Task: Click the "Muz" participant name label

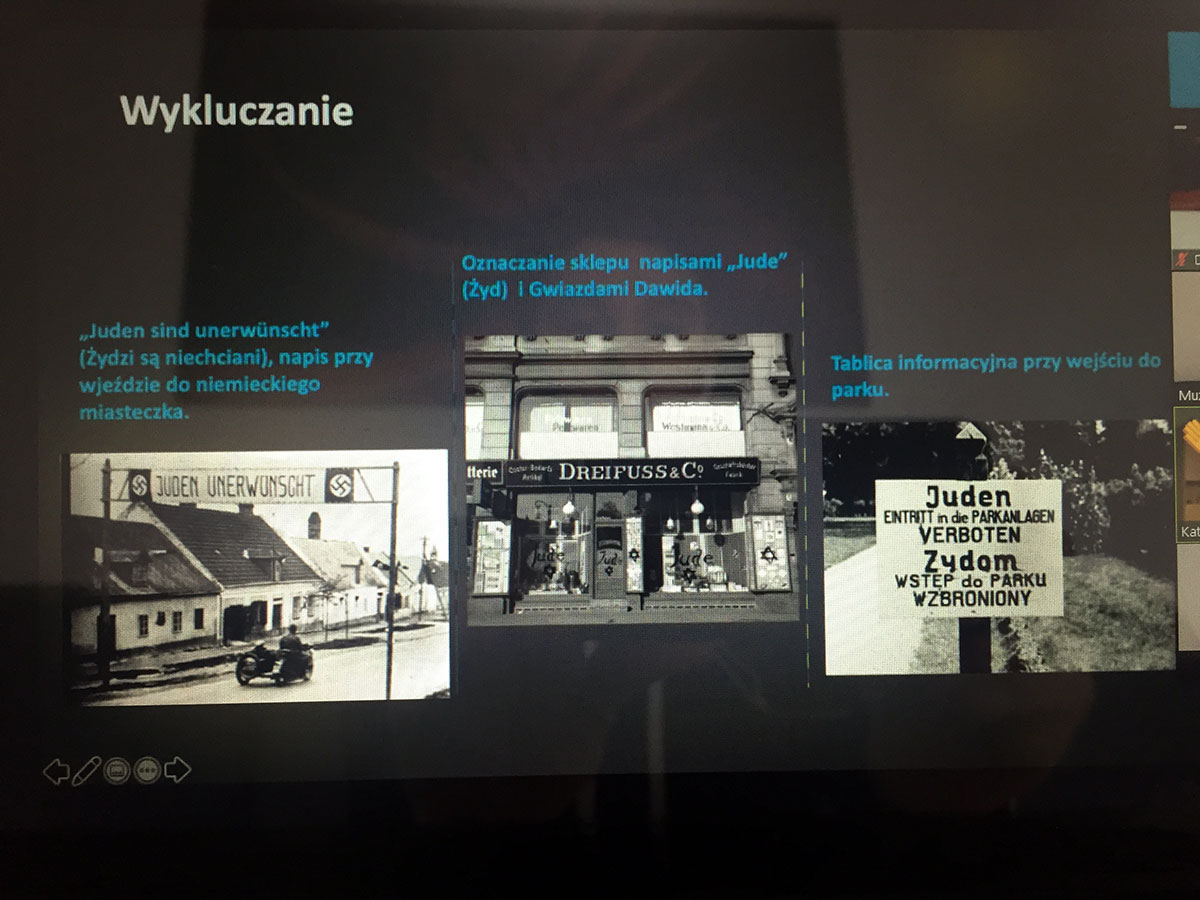Action: click(x=1188, y=396)
